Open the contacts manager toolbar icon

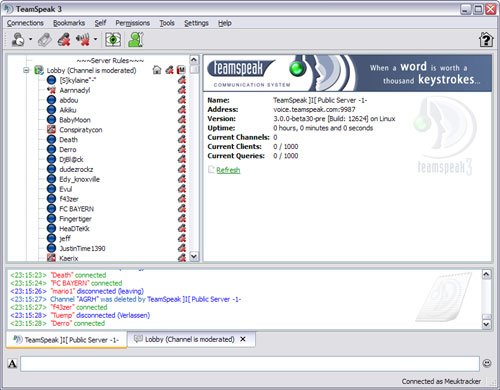tap(136, 40)
